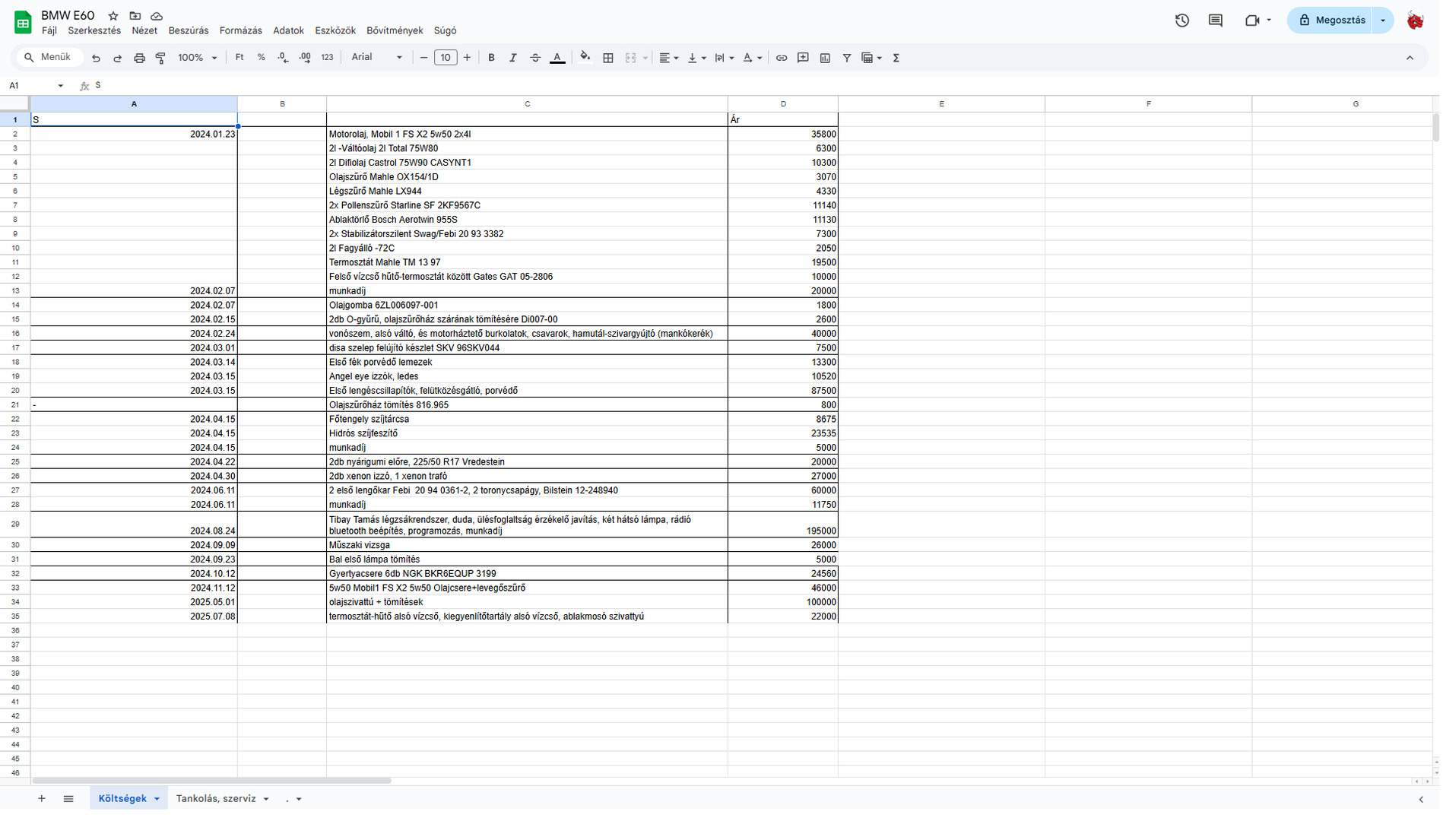Select column C header
The width and height of the screenshot is (1443, 840).
(527, 104)
